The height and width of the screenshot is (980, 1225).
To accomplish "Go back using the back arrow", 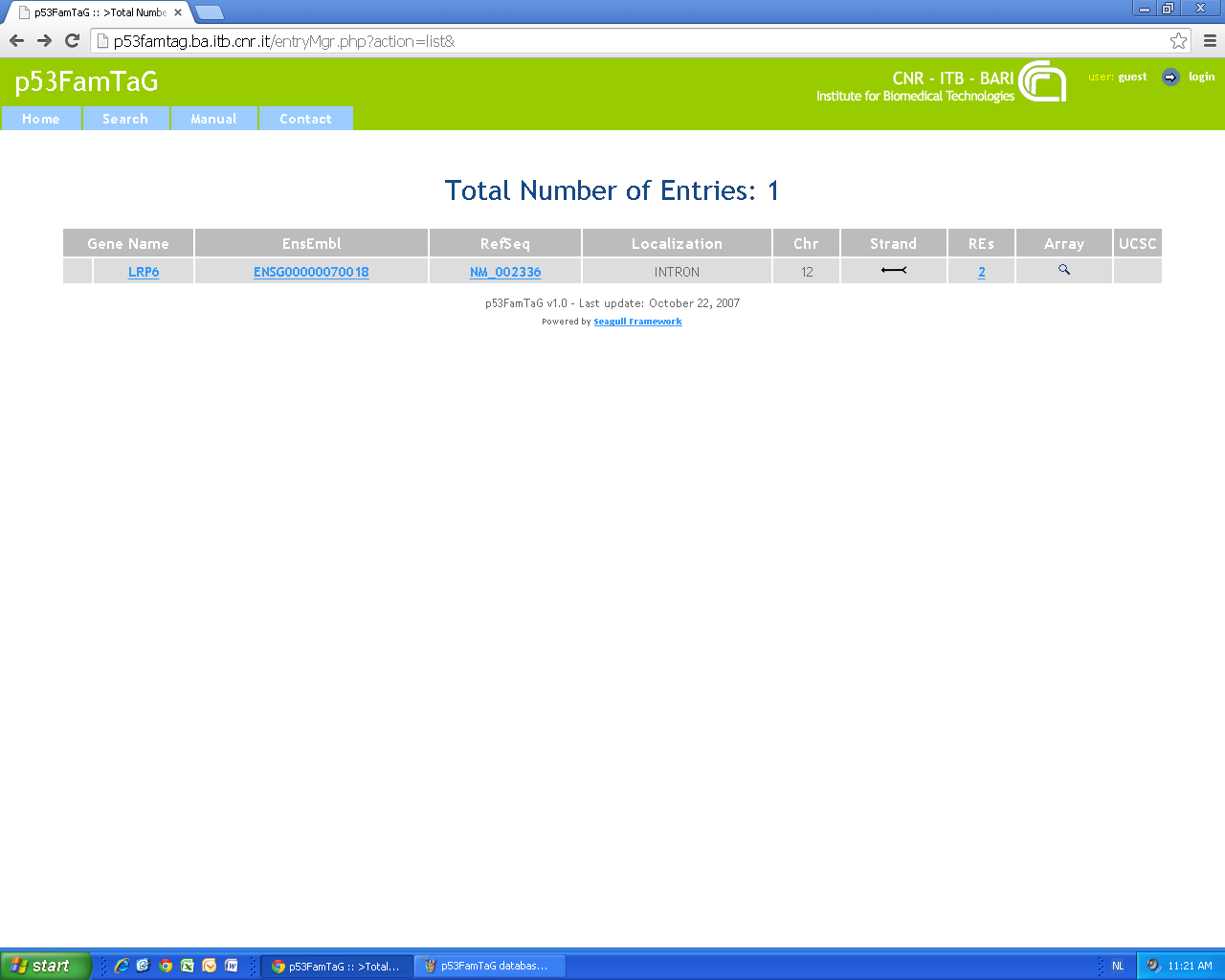I will coord(16,41).
